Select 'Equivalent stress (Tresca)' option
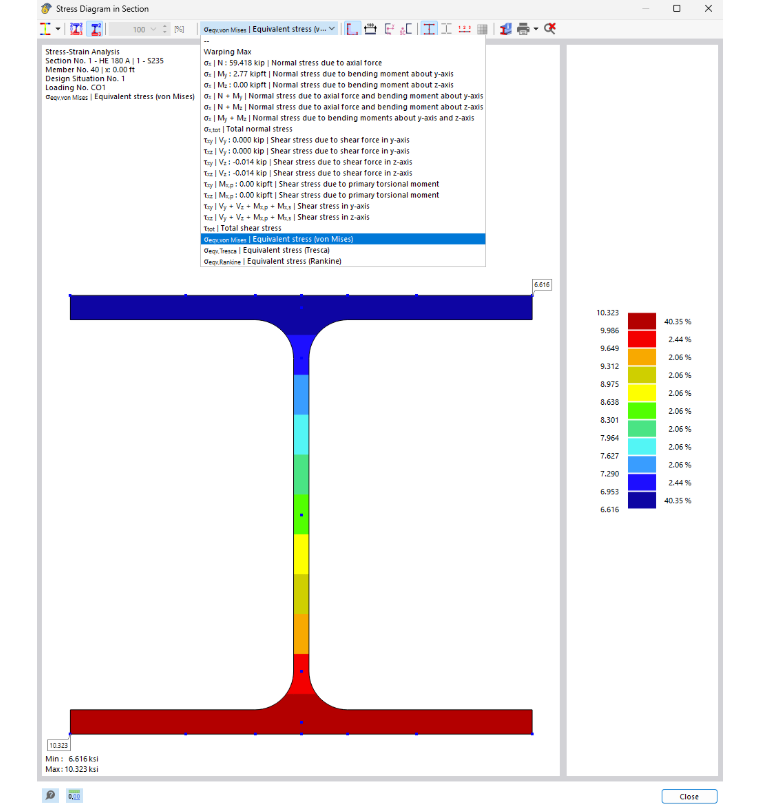The image size is (760, 809). [343, 250]
